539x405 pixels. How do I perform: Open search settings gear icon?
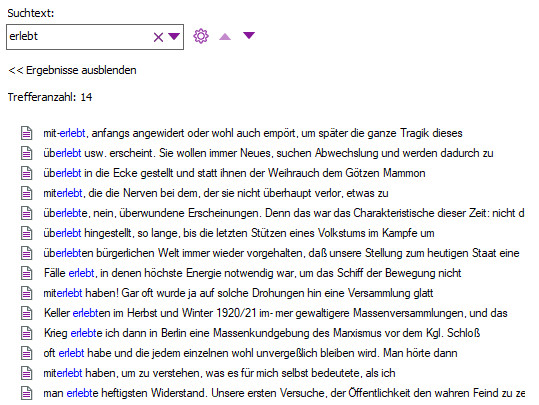(201, 36)
